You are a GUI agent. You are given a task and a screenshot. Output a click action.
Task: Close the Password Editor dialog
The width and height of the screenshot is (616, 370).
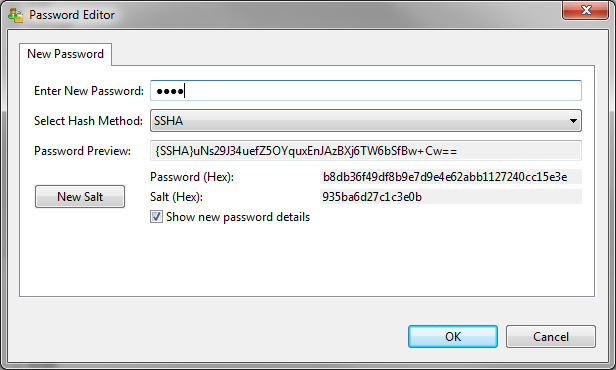(x=585, y=10)
